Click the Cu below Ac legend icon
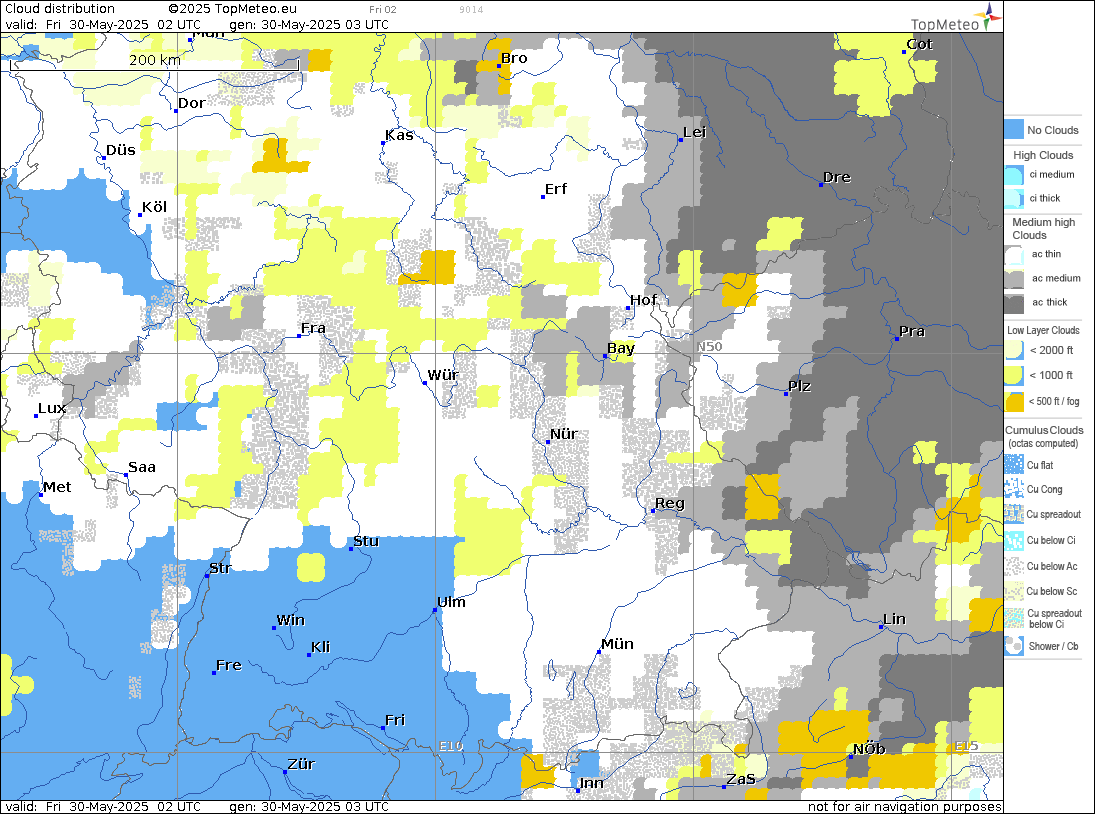 click(1014, 566)
